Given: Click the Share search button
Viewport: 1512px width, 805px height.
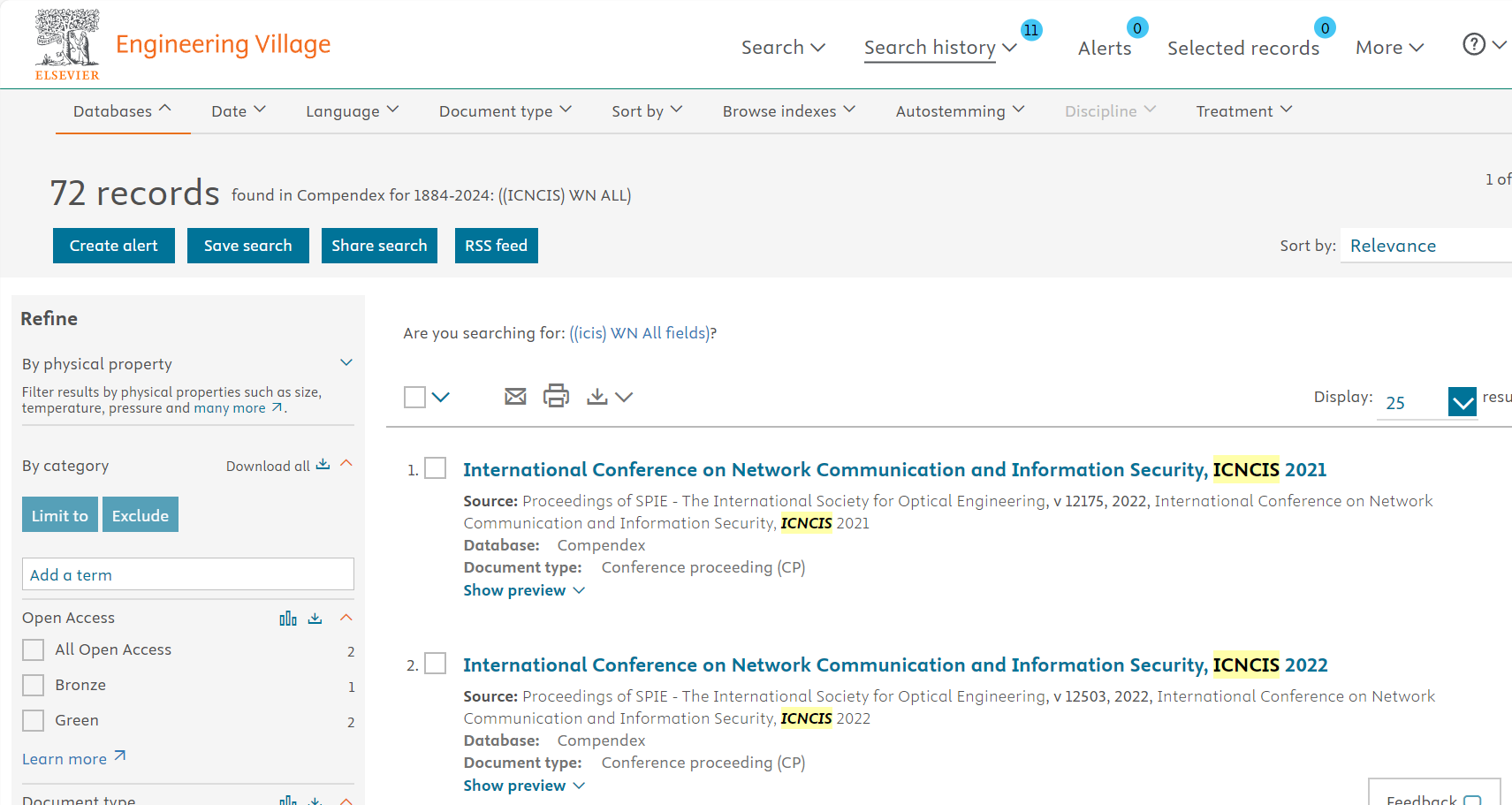Looking at the screenshot, I should 379,246.
